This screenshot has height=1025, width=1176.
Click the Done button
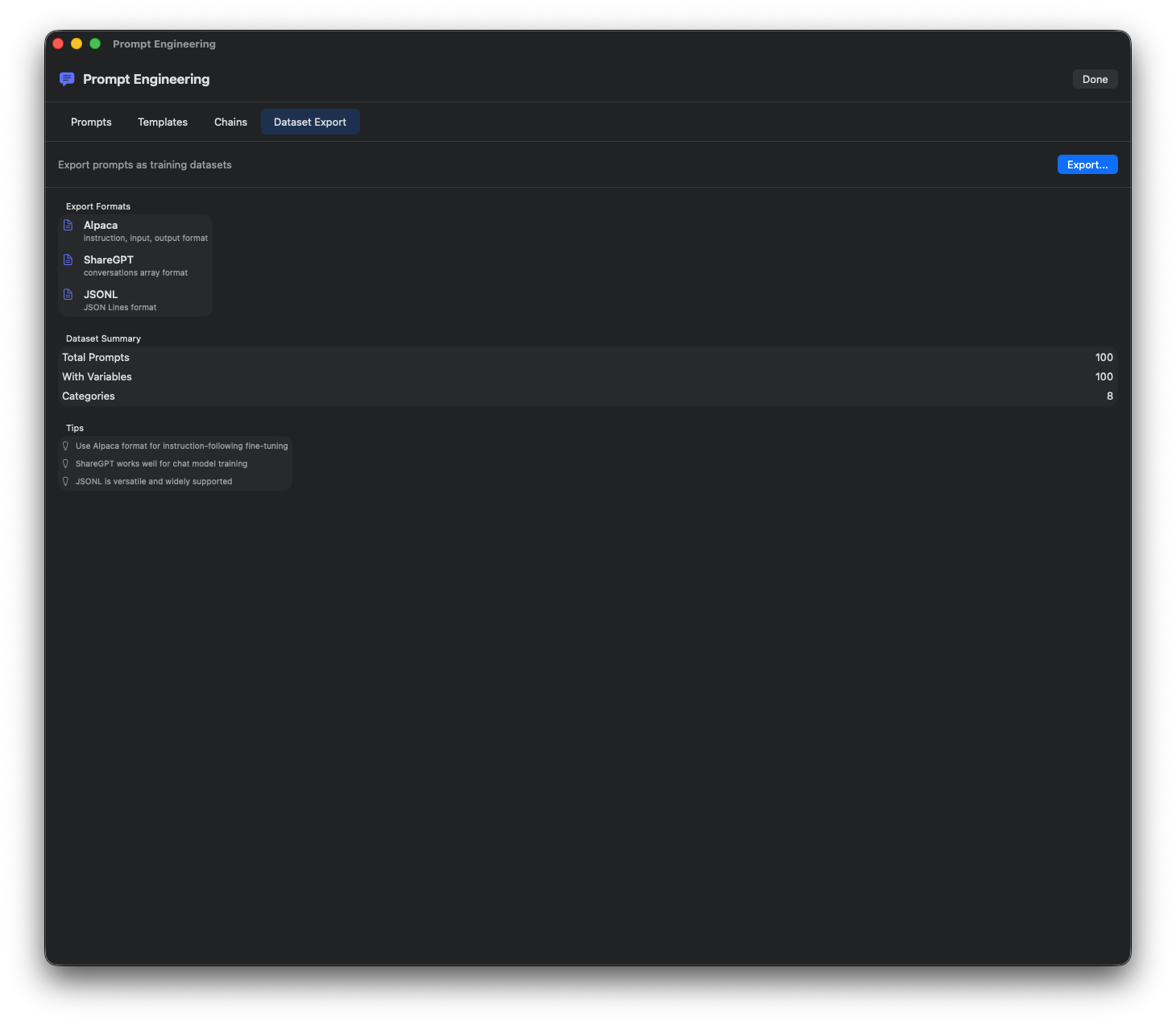pyautogui.click(x=1095, y=79)
